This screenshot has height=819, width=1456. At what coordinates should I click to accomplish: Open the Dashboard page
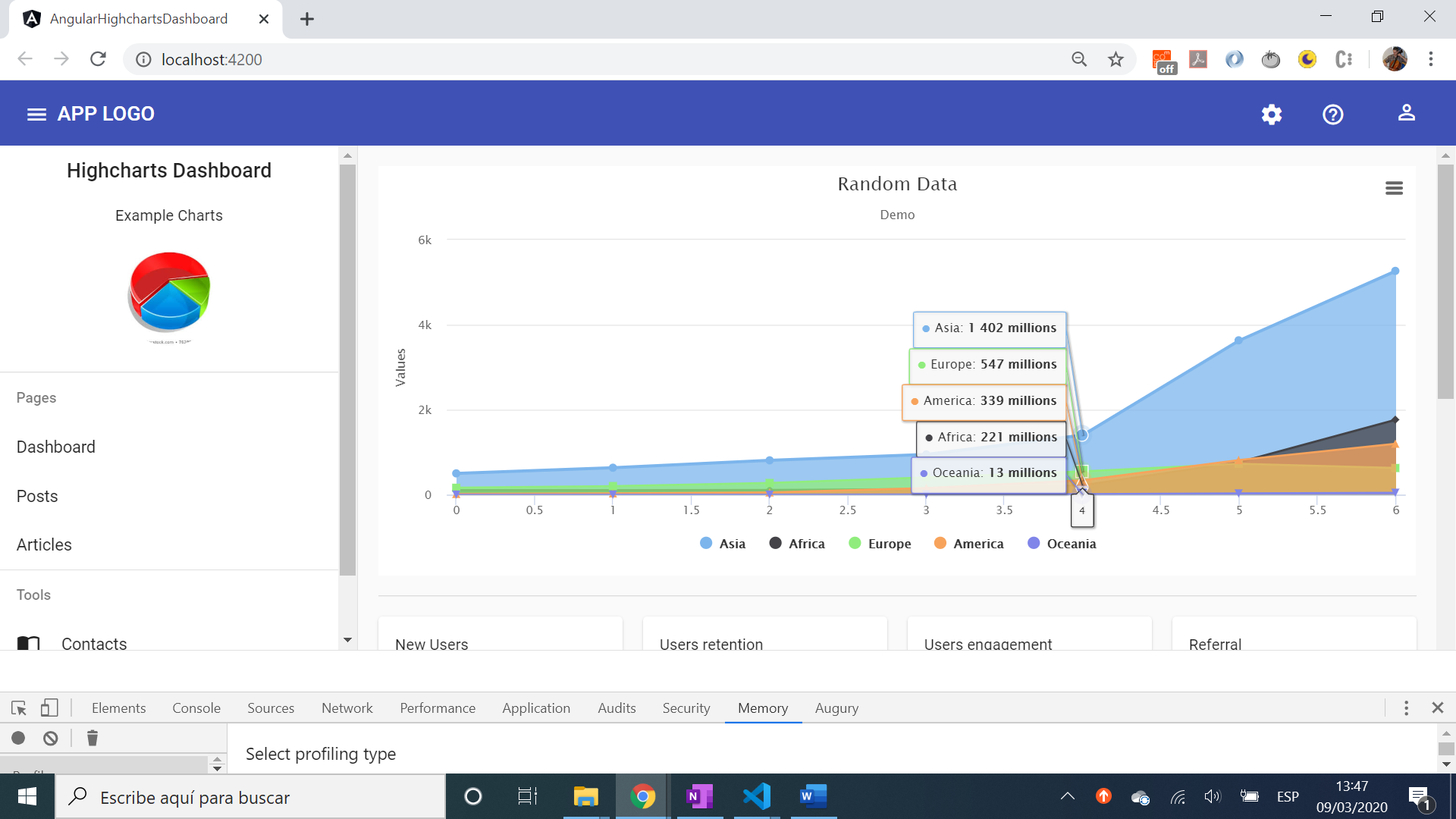(56, 447)
